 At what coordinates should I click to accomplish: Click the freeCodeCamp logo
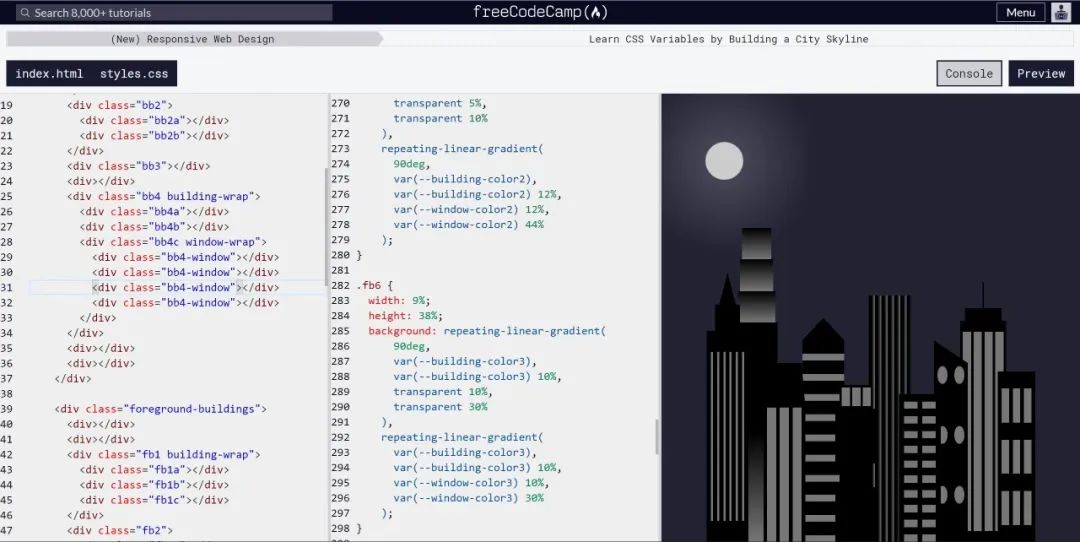tap(540, 12)
